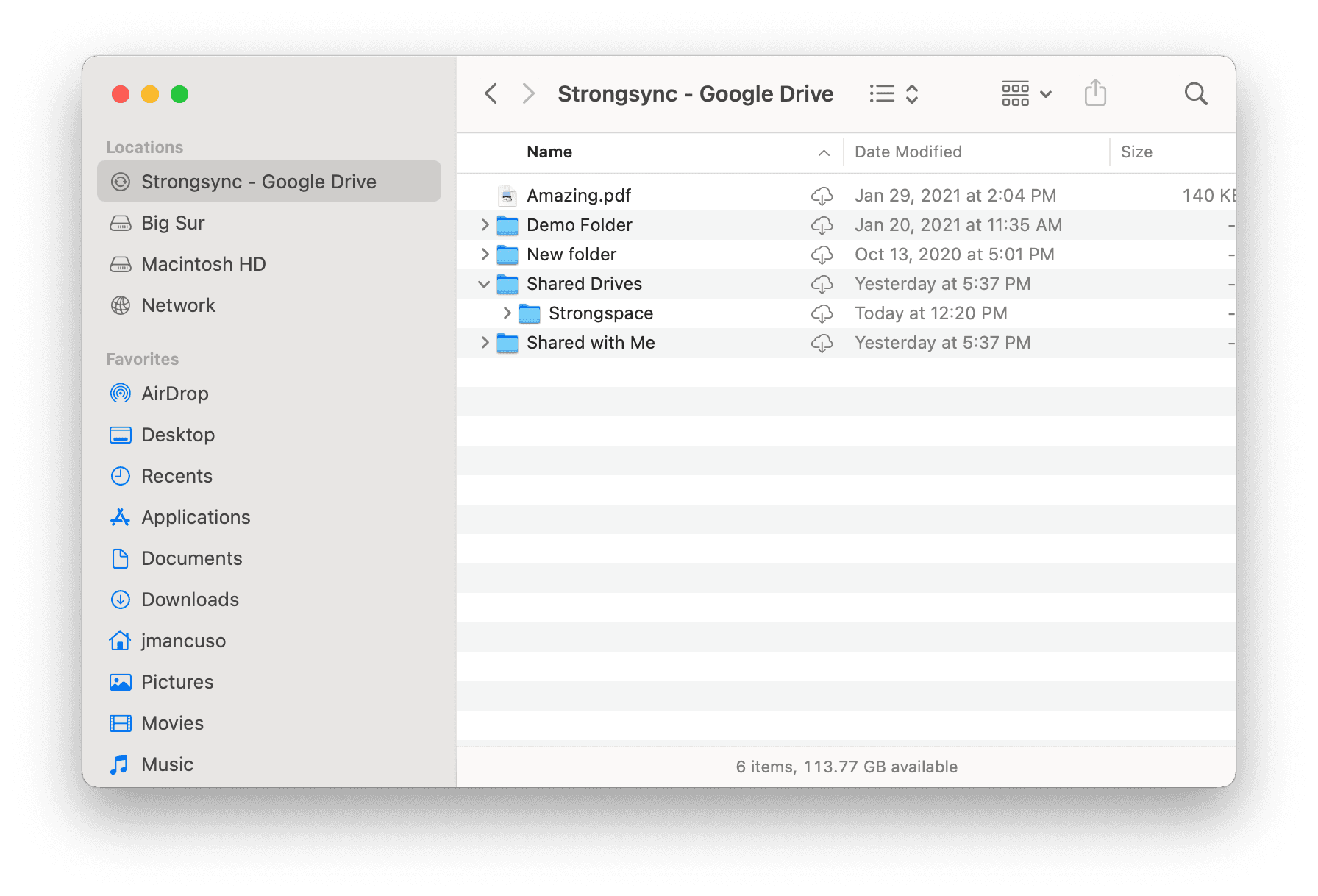Select the Amazing.pdf file name
Viewport: 1318px width, 896px height.
click(579, 196)
